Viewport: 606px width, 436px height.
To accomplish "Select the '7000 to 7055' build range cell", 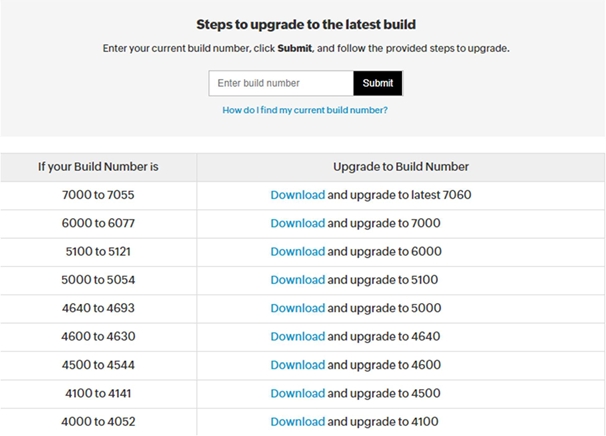I will click(x=98, y=195).
